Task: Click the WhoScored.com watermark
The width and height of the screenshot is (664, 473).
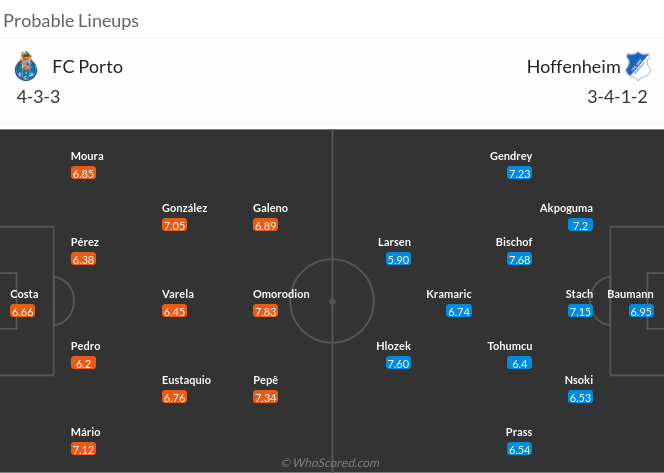Action: [331, 463]
